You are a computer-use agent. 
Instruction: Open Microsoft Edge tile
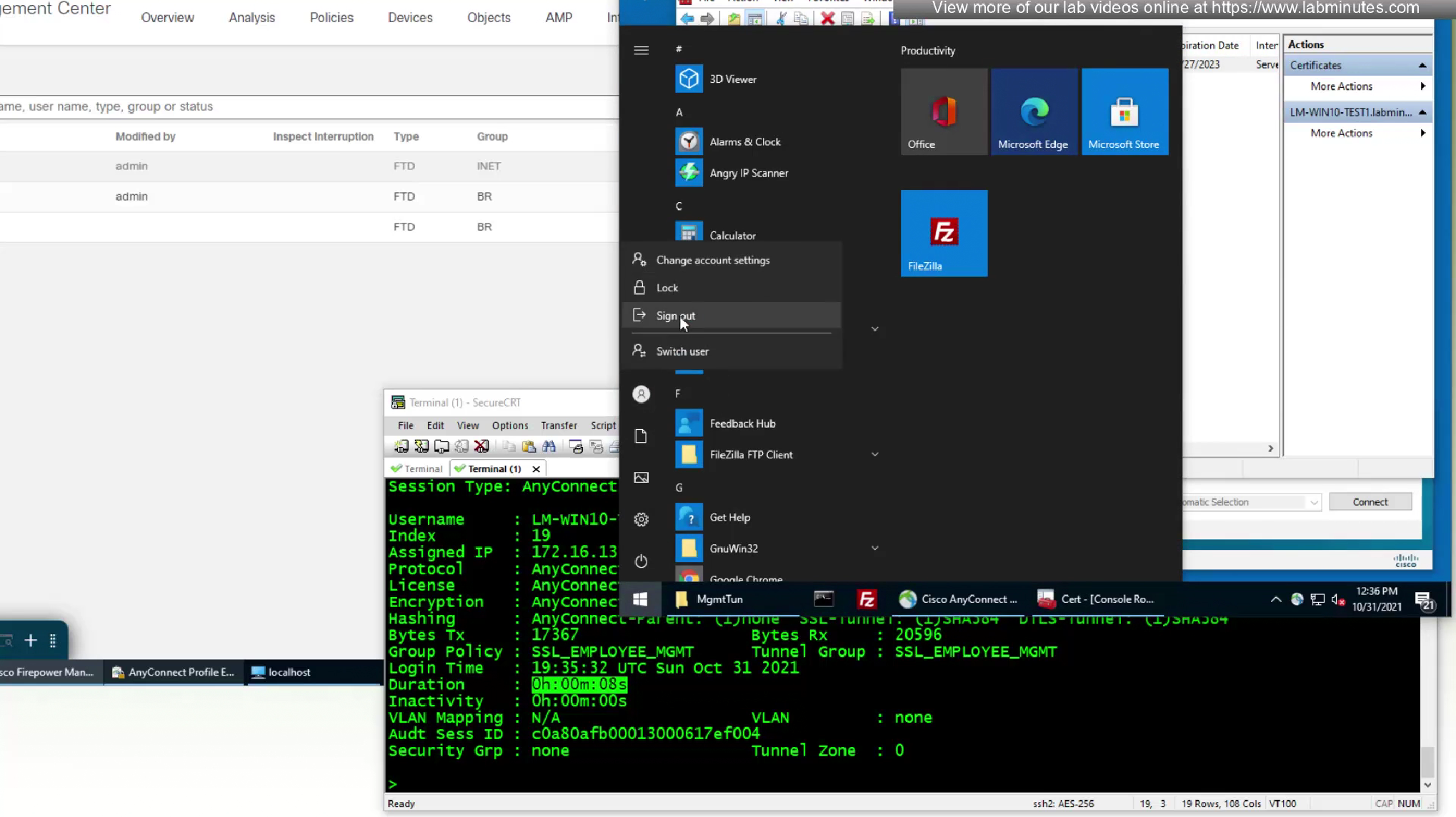(x=1034, y=111)
